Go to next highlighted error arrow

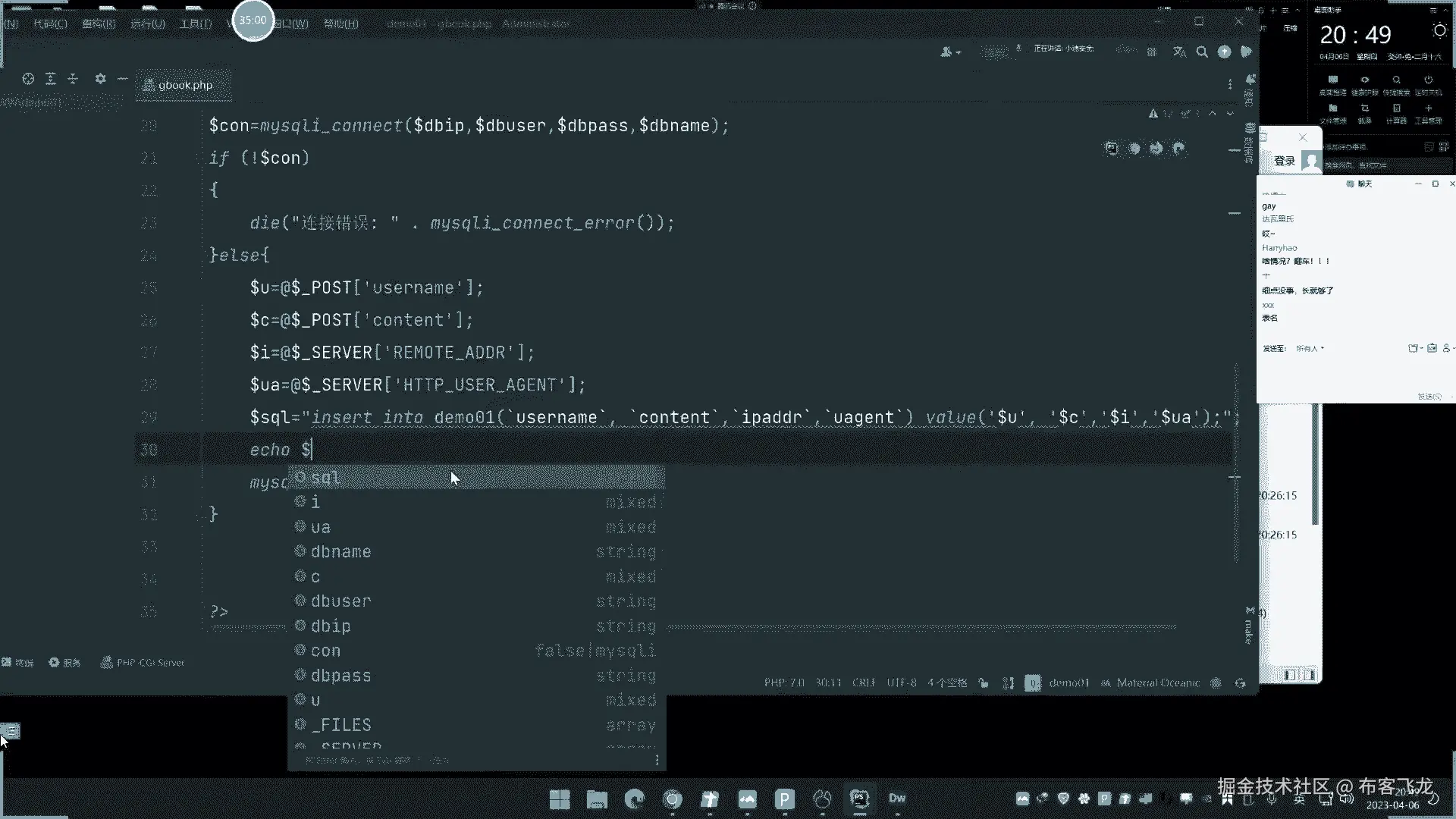[1230, 114]
